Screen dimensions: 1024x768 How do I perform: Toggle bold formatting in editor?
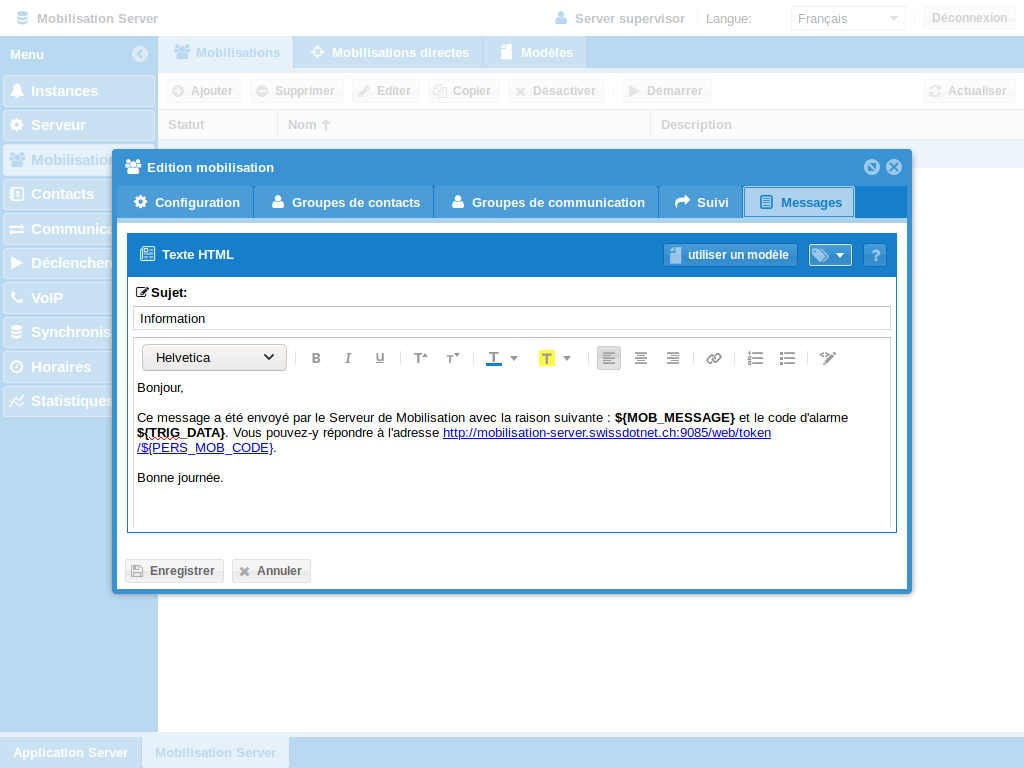(316, 358)
